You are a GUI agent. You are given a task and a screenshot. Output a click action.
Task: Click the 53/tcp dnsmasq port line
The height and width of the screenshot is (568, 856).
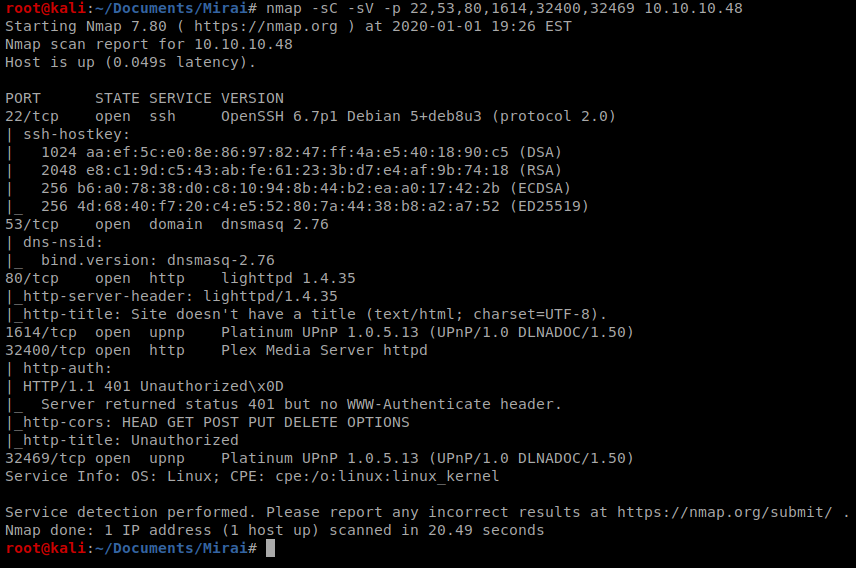tap(167, 224)
